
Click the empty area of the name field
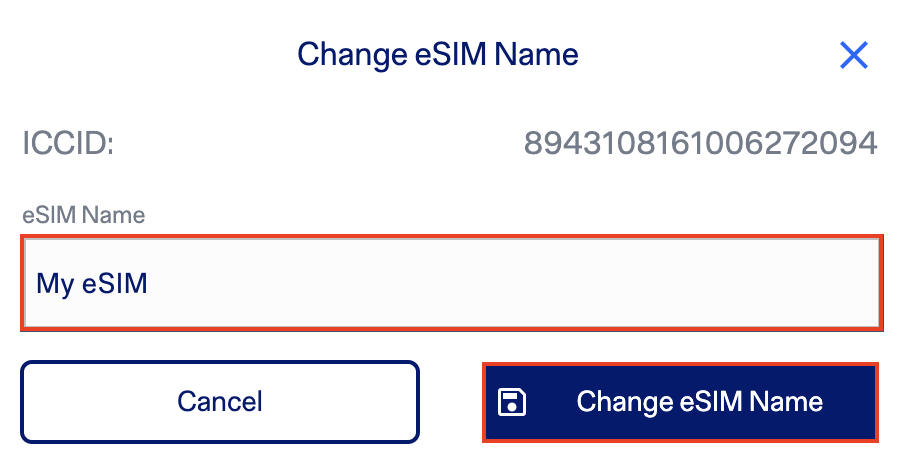[550, 284]
